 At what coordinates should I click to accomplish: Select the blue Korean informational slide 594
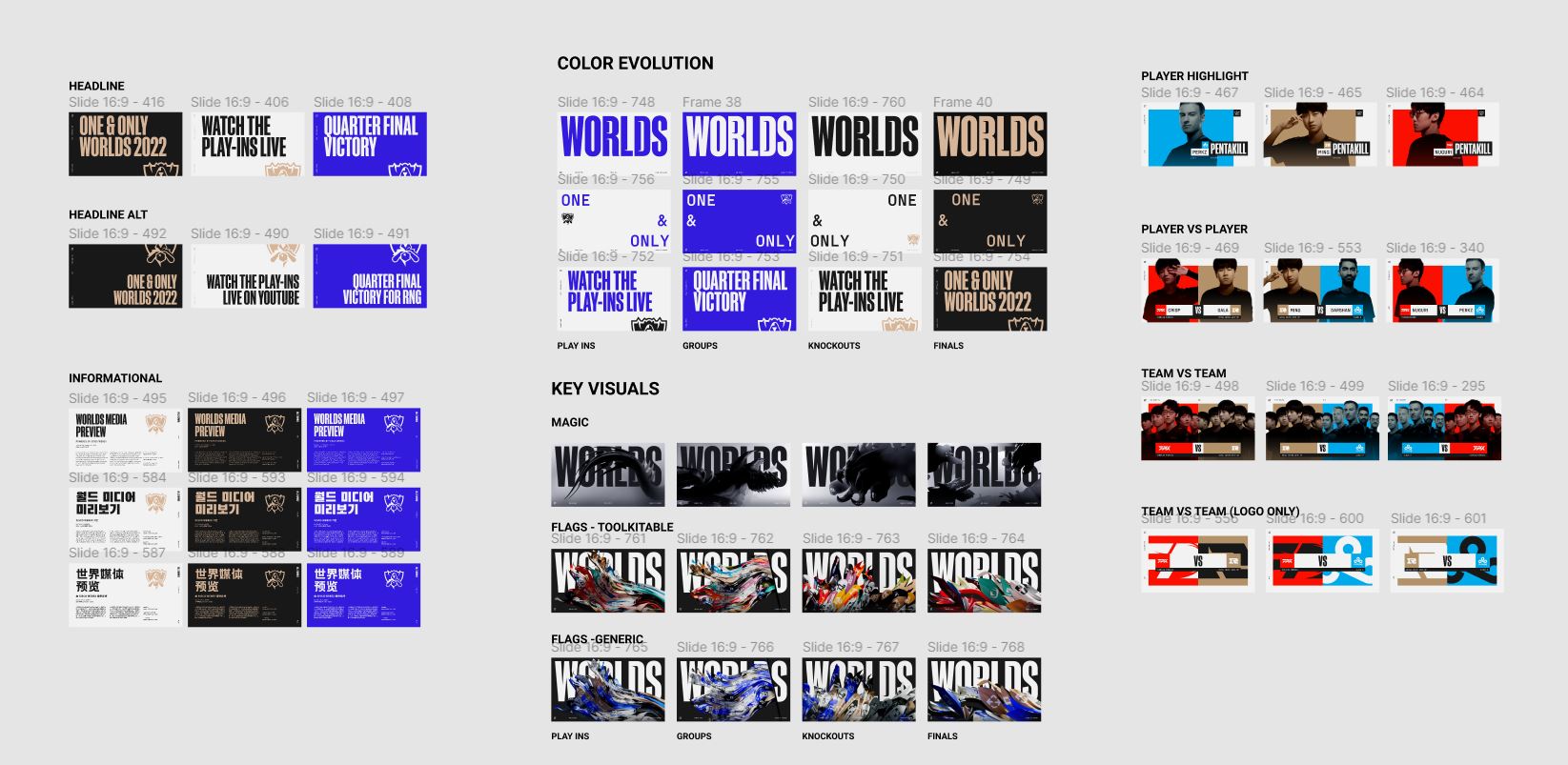(363, 519)
